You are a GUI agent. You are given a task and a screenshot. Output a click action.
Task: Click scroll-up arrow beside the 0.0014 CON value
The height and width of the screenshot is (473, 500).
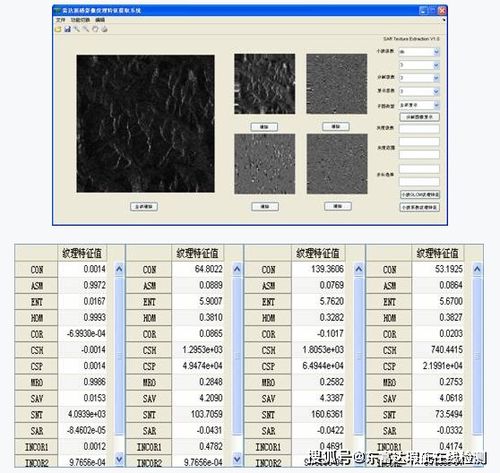pos(119,269)
